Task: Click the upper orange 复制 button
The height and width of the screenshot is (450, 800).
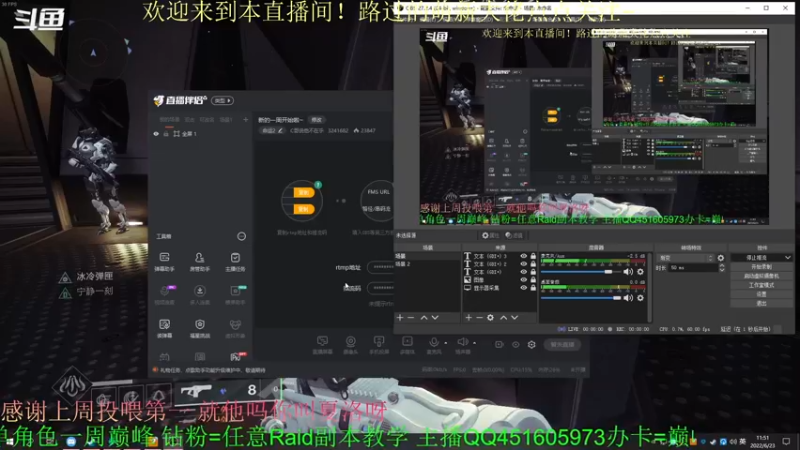Action: (x=303, y=192)
